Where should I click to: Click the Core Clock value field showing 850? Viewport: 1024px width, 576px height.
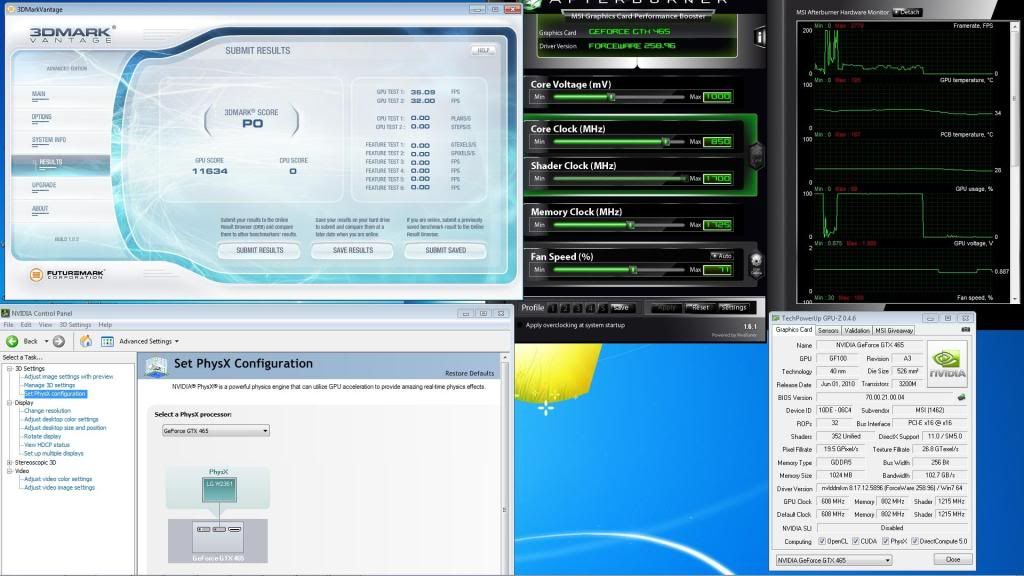pyautogui.click(x=718, y=142)
